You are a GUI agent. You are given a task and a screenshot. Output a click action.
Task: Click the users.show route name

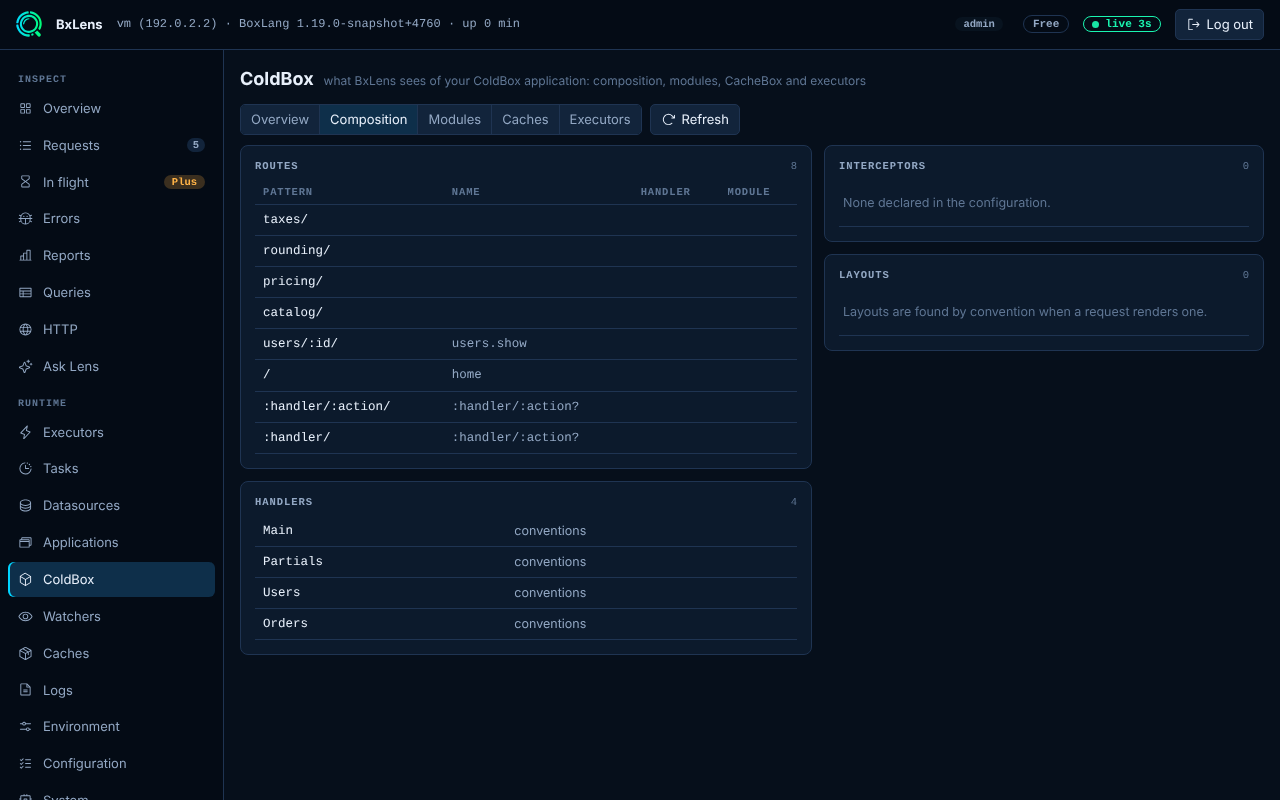point(489,343)
